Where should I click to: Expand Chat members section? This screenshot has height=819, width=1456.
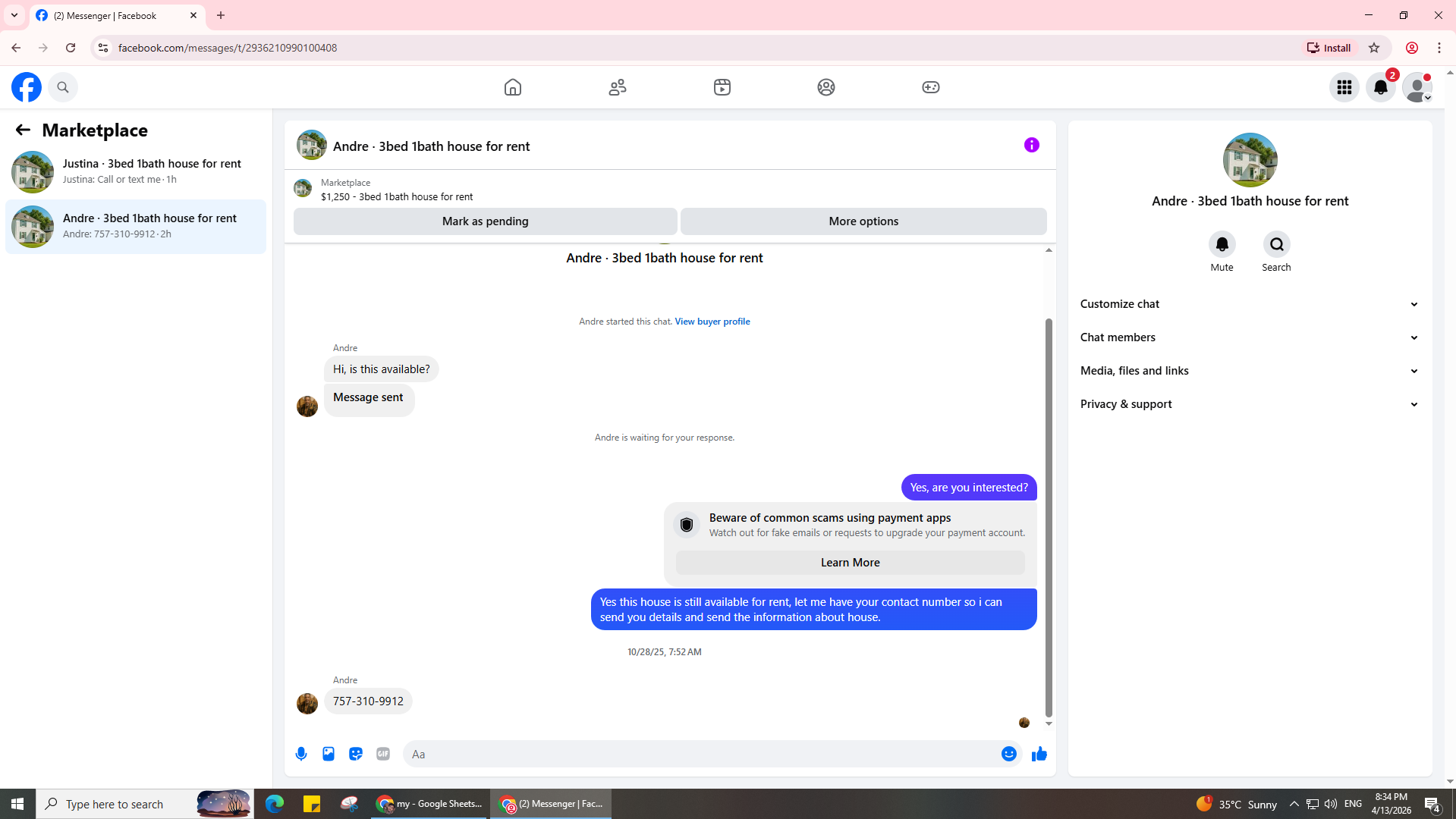pos(1250,337)
